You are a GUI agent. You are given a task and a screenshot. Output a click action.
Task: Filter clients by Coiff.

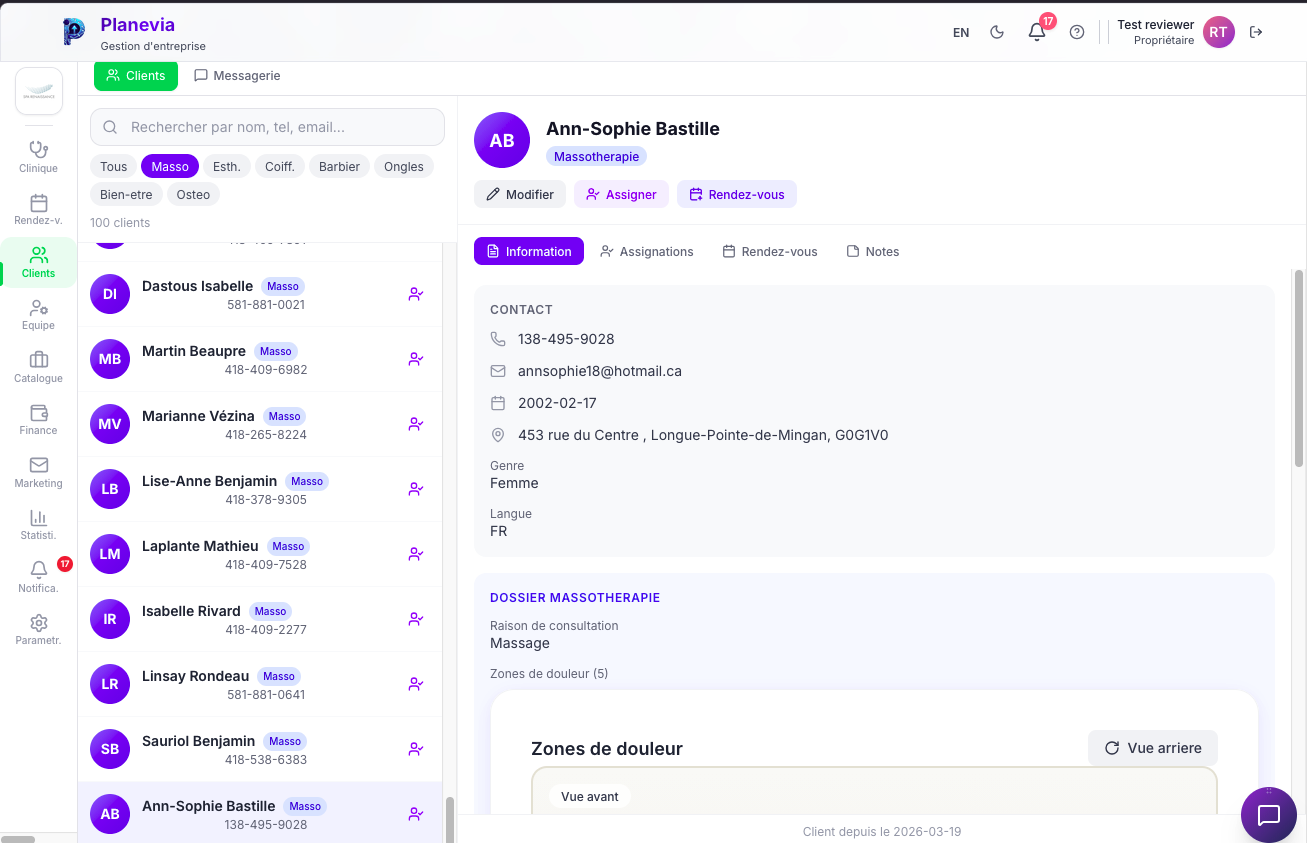click(x=280, y=166)
